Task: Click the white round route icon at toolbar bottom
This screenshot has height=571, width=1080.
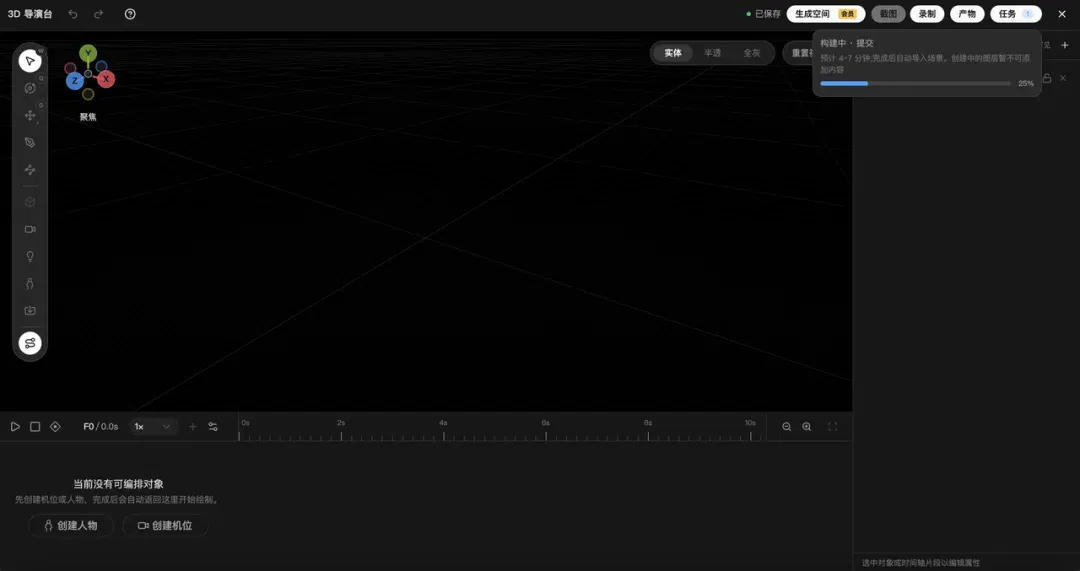Action: click(30, 343)
